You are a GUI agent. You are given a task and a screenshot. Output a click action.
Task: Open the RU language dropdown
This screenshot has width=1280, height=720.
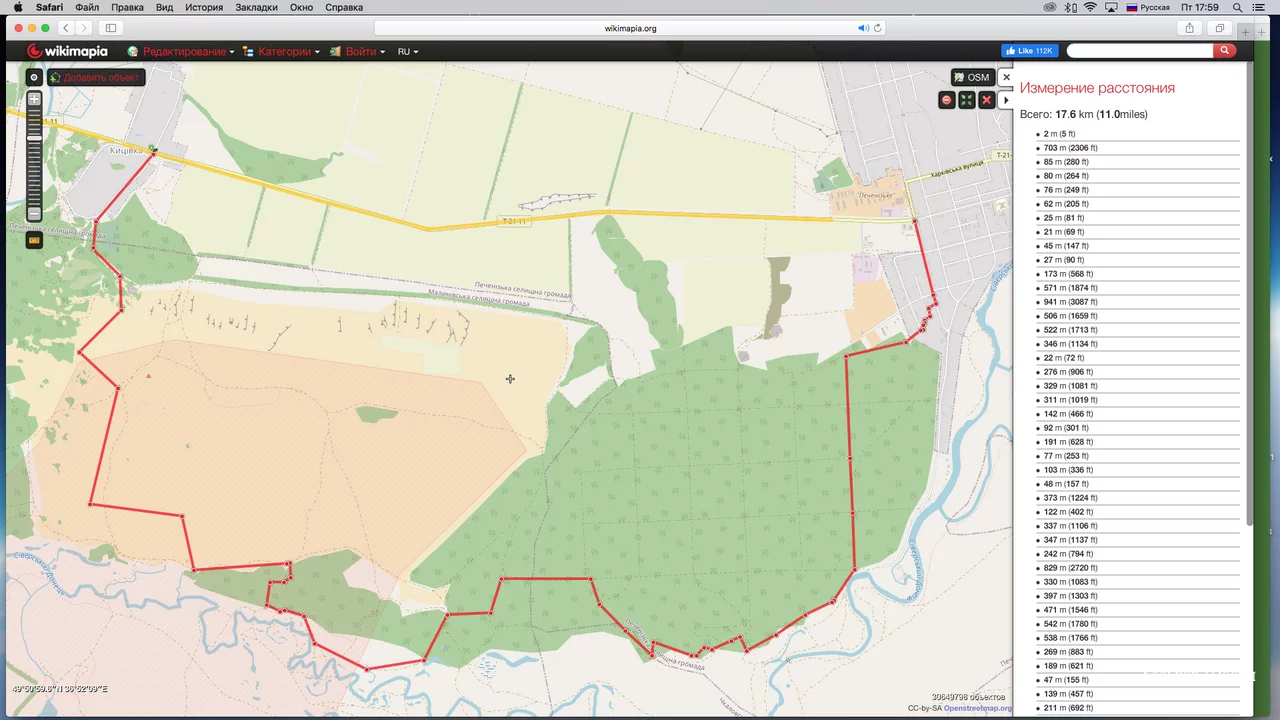pyautogui.click(x=408, y=51)
